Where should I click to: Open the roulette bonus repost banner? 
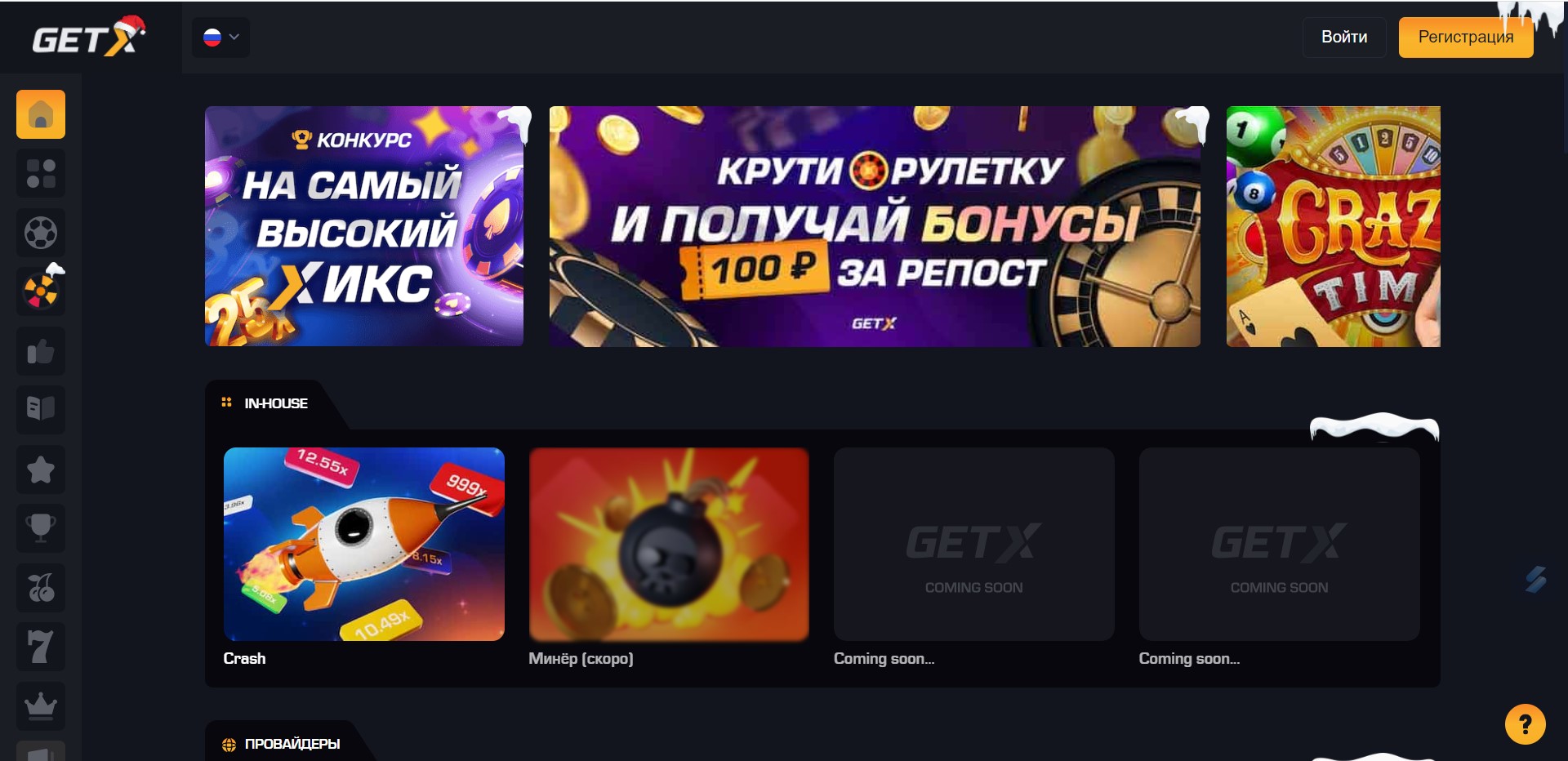(875, 226)
